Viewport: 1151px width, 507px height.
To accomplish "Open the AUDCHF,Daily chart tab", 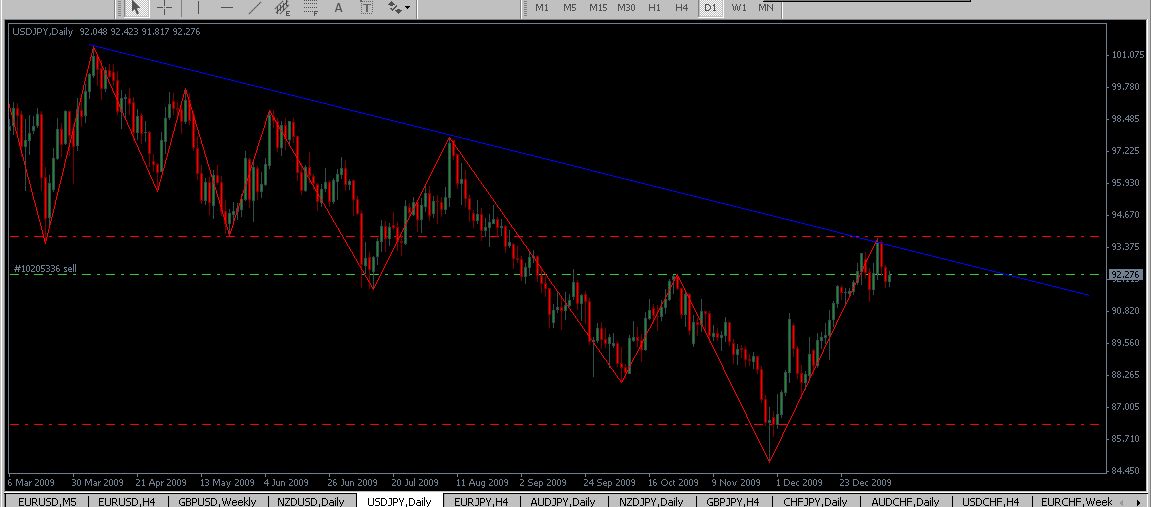I will click(x=905, y=501).
